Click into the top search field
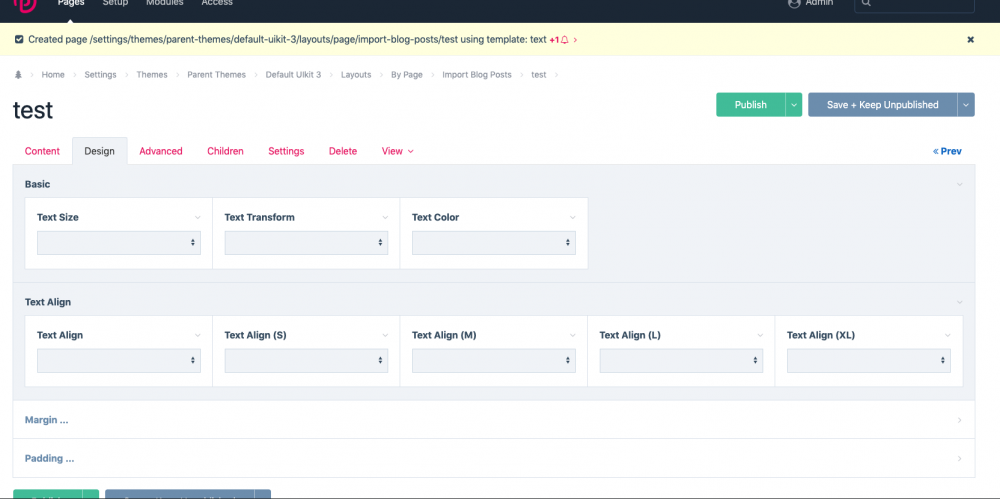 915,4
